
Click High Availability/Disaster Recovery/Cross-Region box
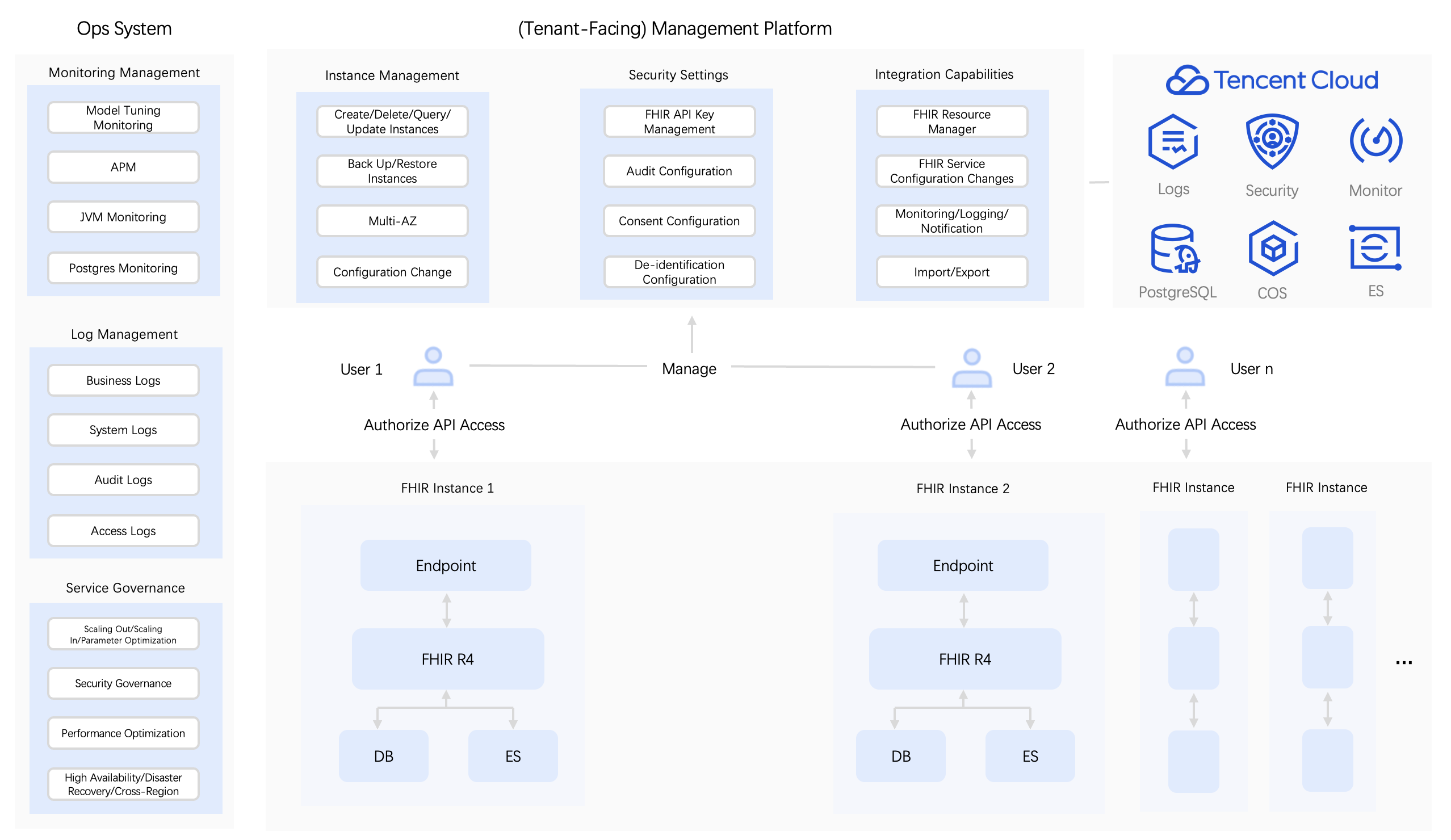[123, 784]
